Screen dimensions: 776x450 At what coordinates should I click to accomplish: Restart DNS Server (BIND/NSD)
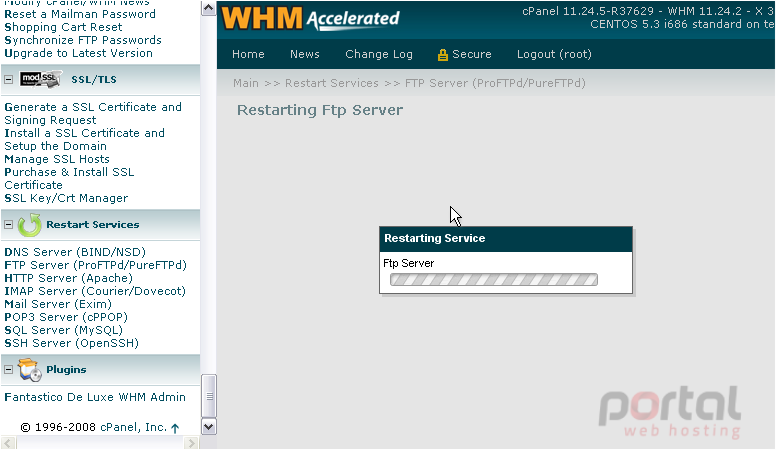click(75, 252)
